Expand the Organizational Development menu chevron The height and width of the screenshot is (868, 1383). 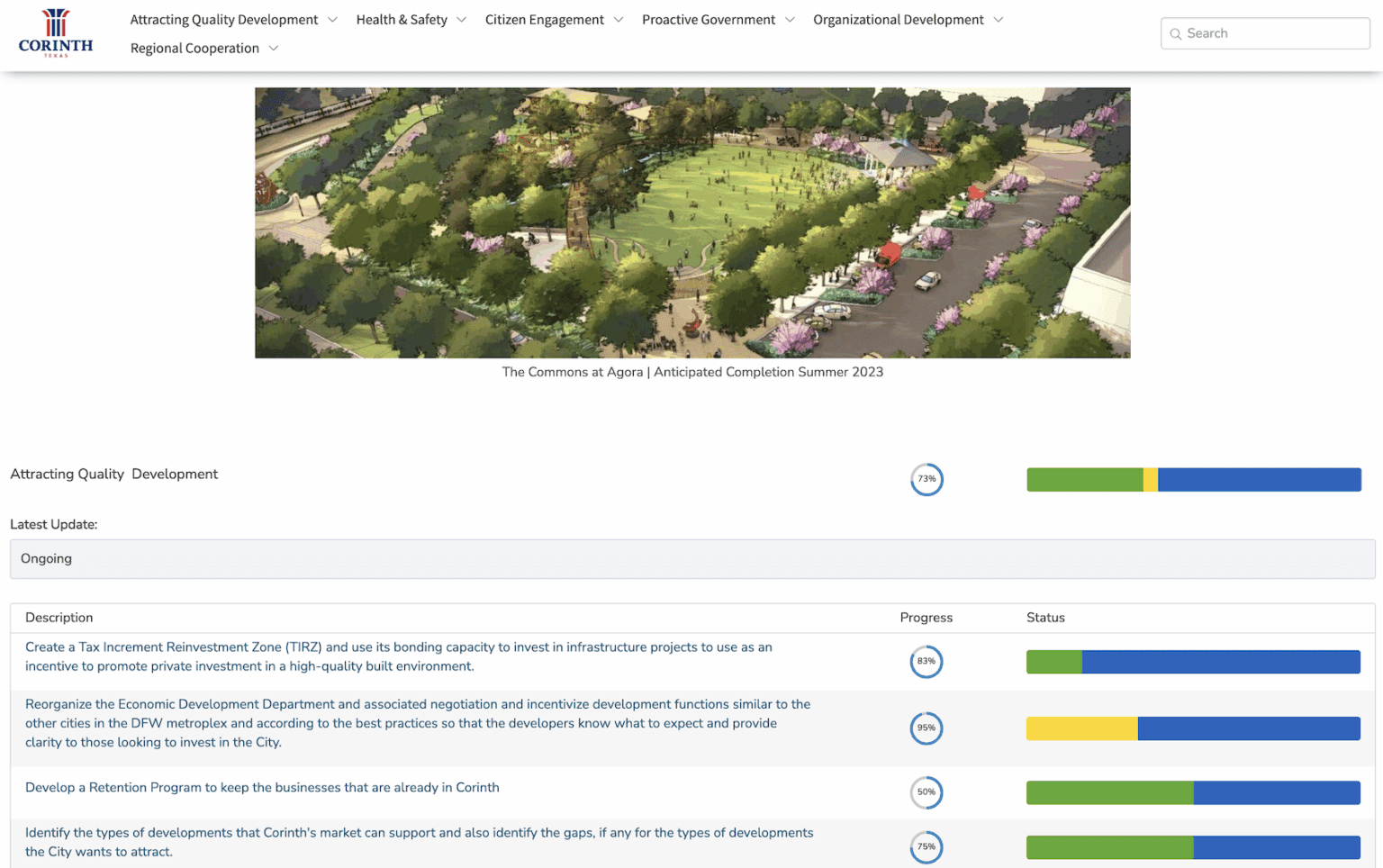pos(999,19)
